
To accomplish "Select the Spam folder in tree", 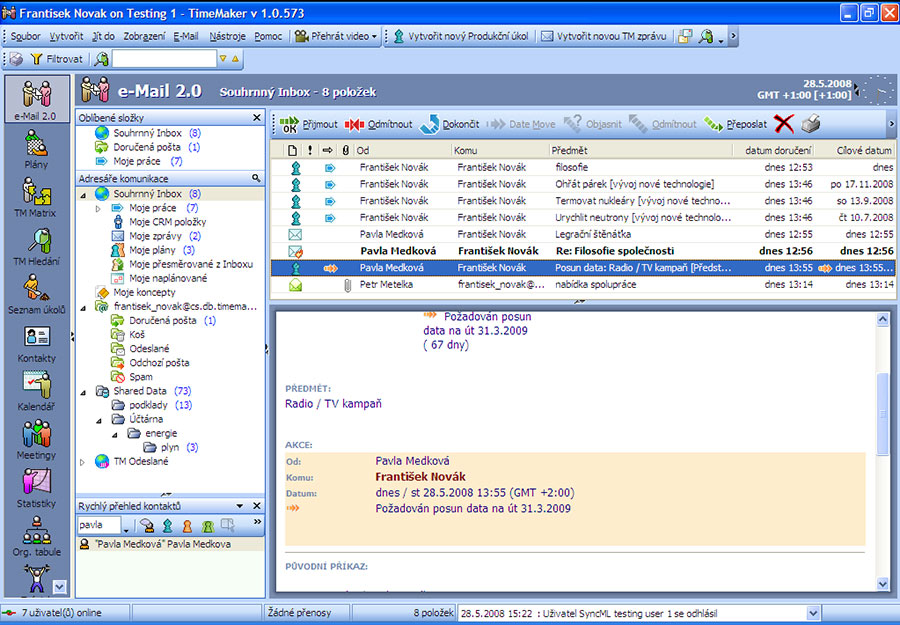I will (x=141, y=377).
